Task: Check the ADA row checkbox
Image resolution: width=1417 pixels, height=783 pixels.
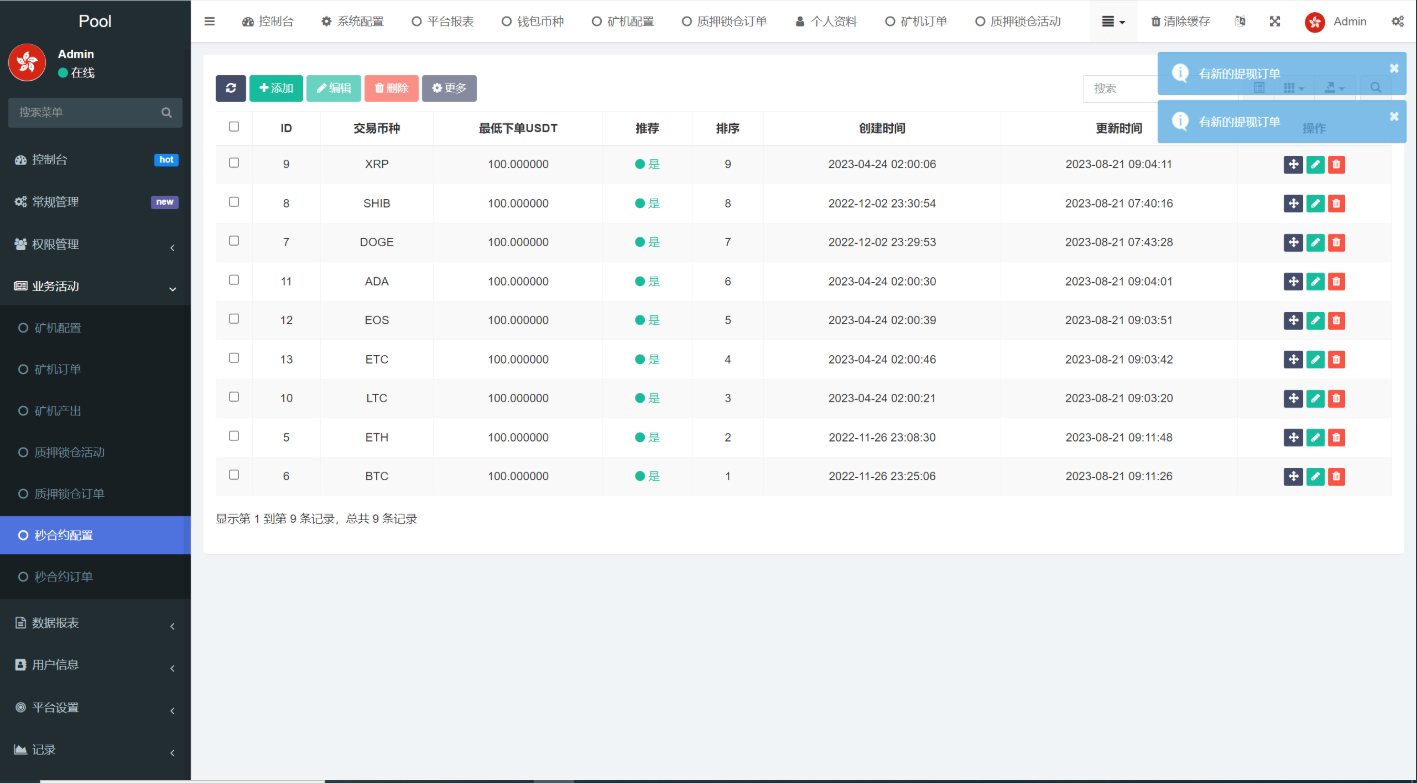Action: tap(234, 279)
